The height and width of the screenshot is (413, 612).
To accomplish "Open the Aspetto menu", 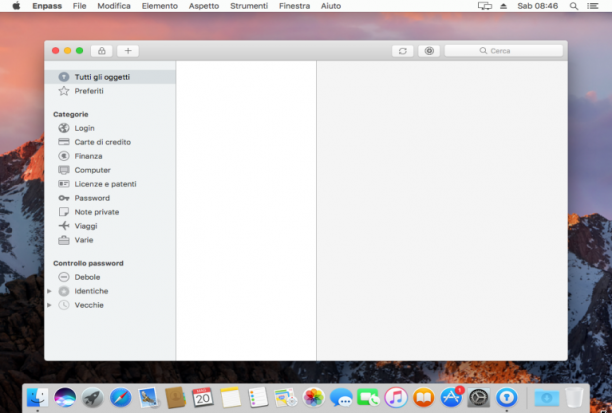I will pos(204,6).
